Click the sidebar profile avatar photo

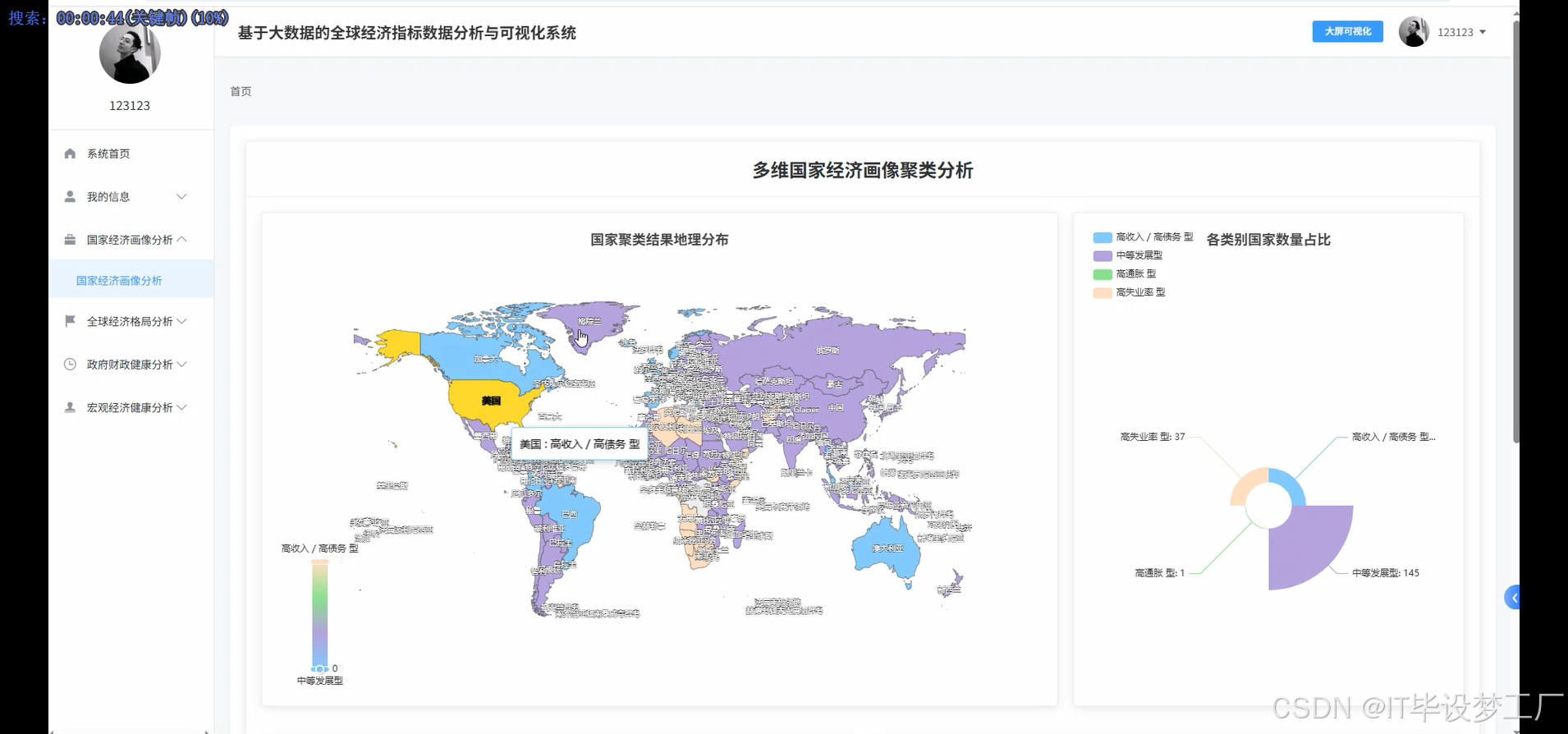tap(130, 53)
